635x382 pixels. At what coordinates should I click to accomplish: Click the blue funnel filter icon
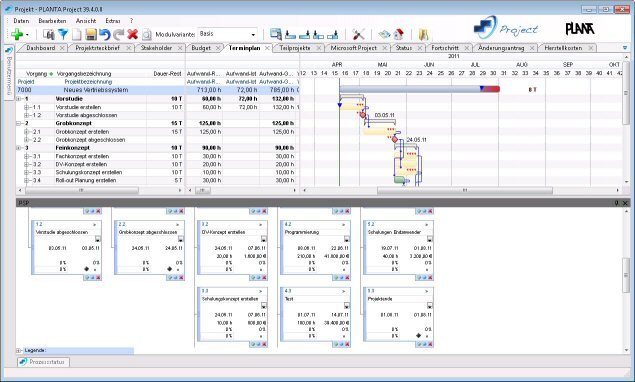tap(63, 34)
